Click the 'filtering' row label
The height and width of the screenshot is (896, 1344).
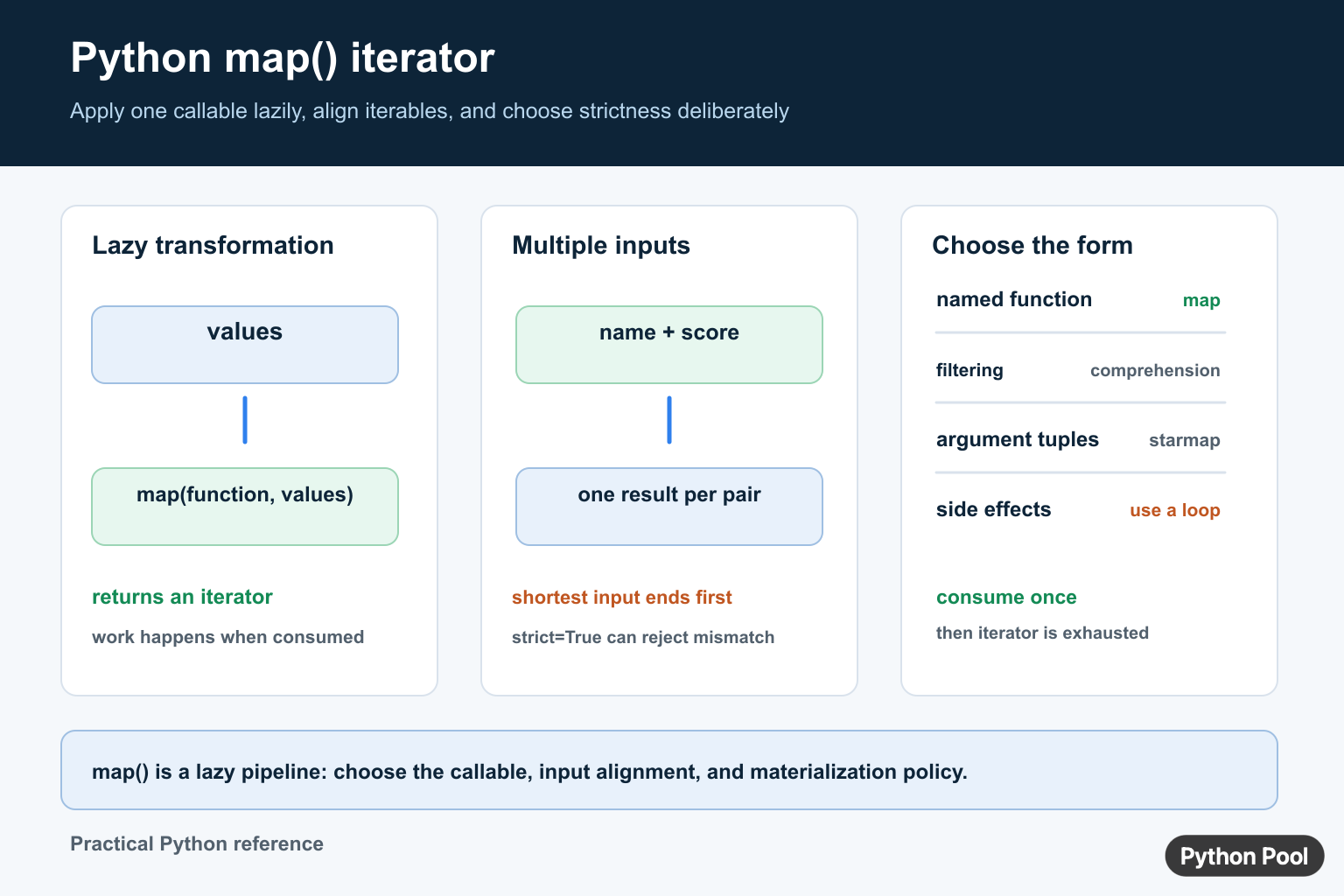pos(969,370)
